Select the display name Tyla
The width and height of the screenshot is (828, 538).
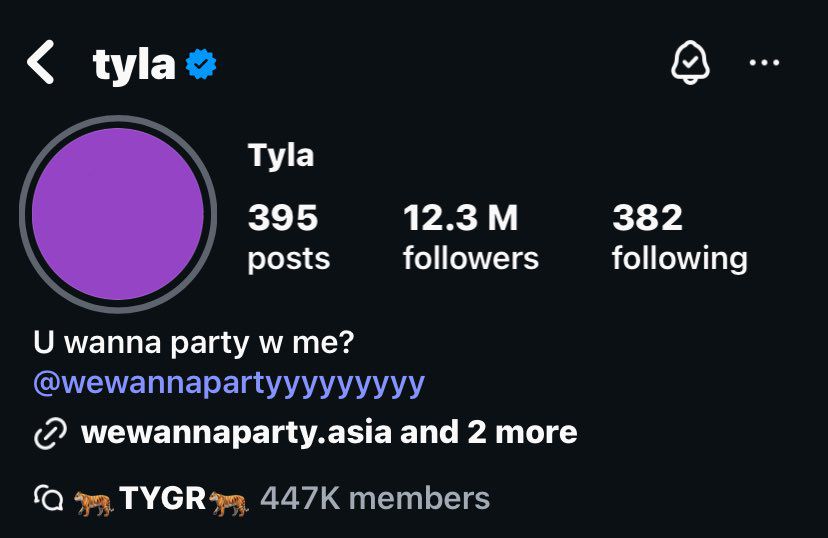click(281, 155)
